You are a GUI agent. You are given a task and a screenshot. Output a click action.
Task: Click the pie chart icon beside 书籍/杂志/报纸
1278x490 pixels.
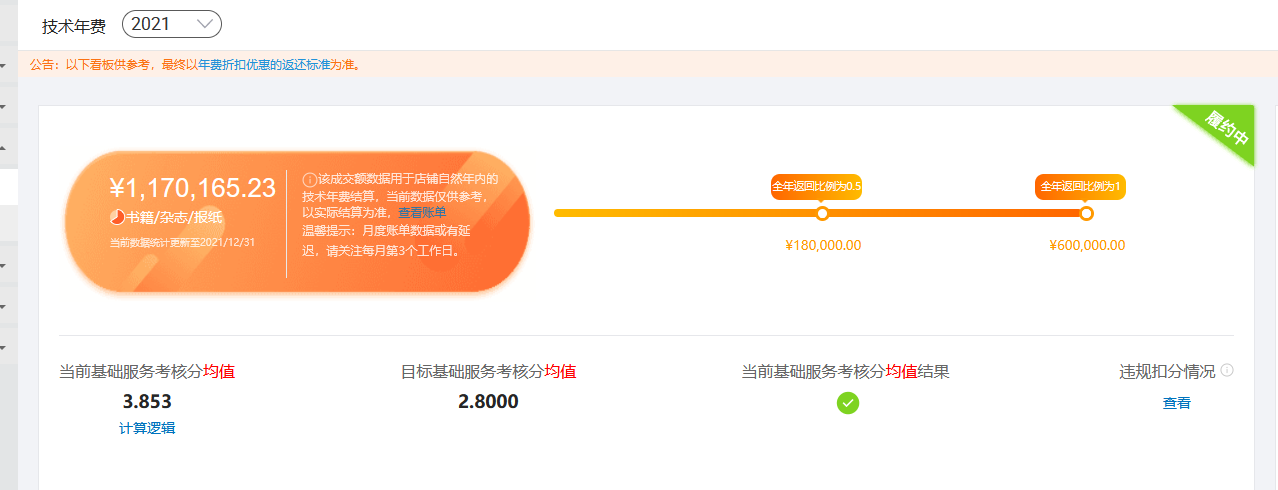tap(116, 217)
